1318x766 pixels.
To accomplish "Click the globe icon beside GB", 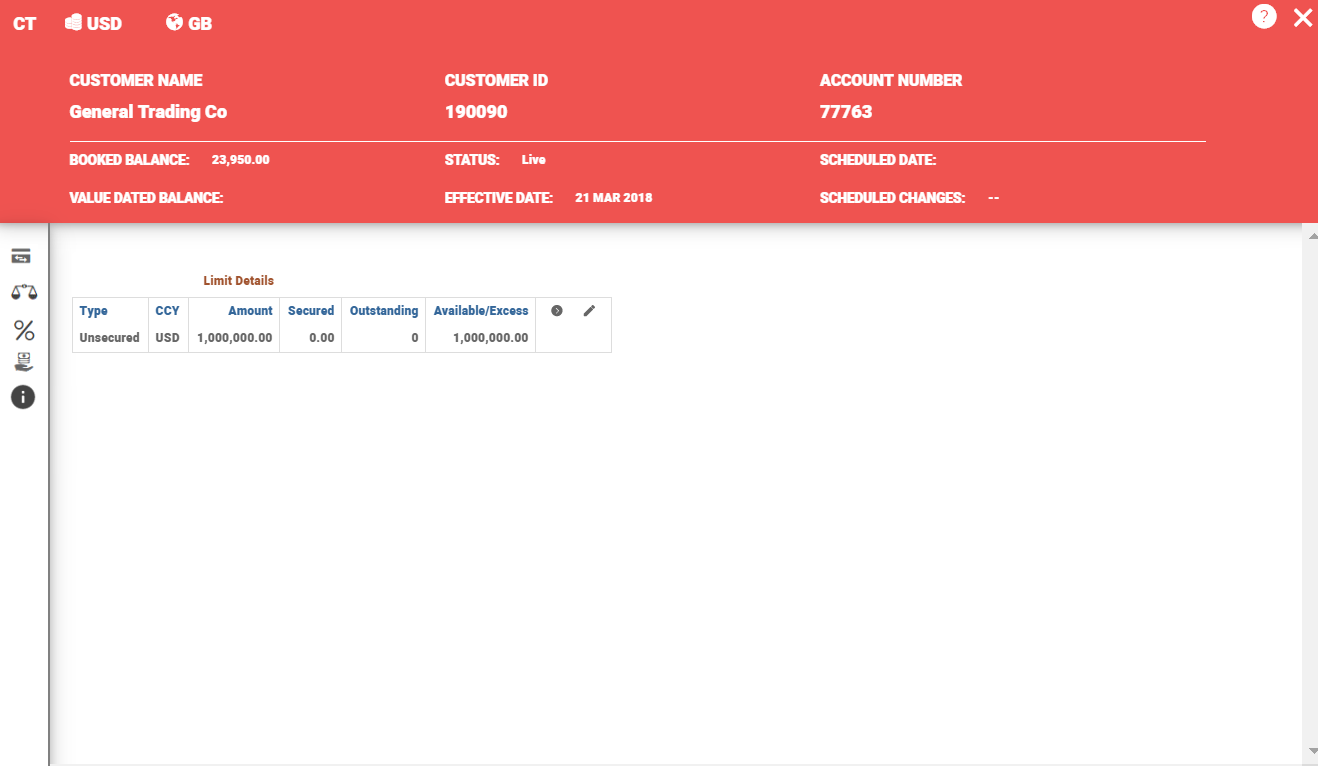I will pyautogui.click(x=174, y=23).
